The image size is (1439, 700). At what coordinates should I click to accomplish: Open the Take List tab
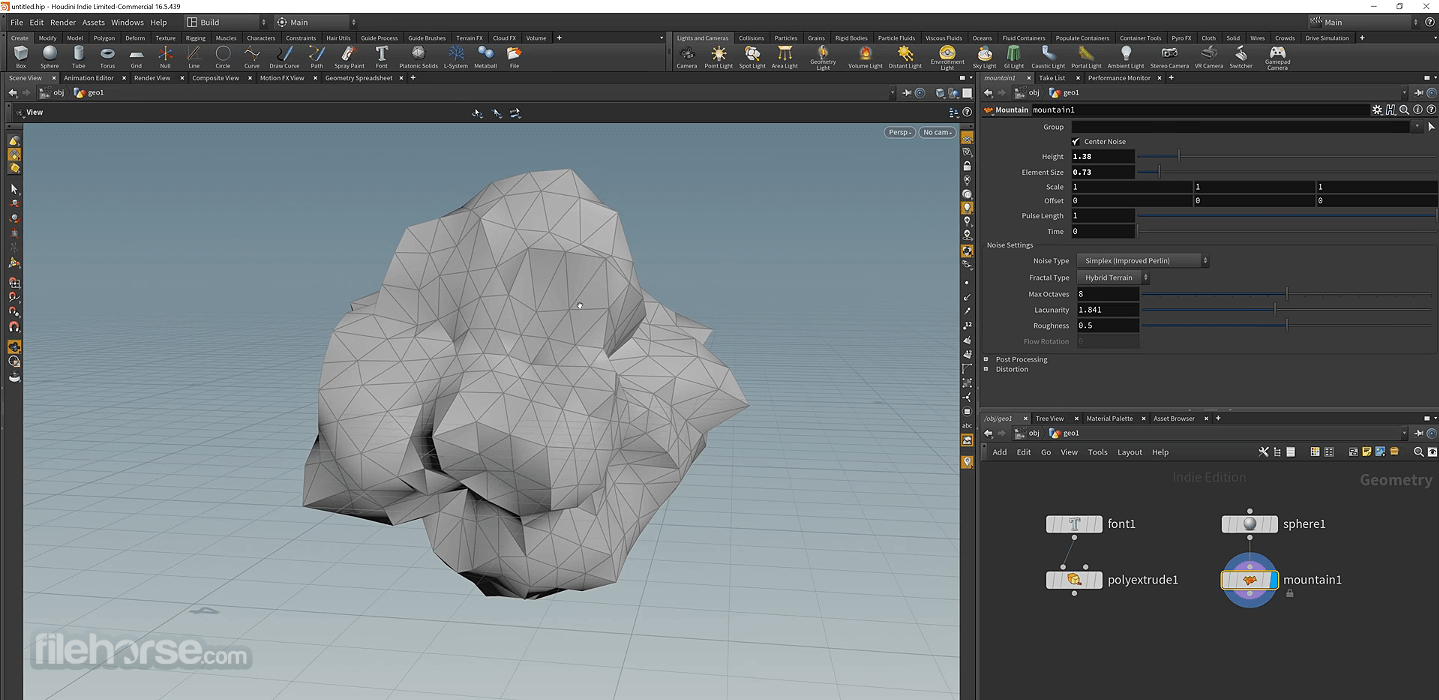[1052, 78]
